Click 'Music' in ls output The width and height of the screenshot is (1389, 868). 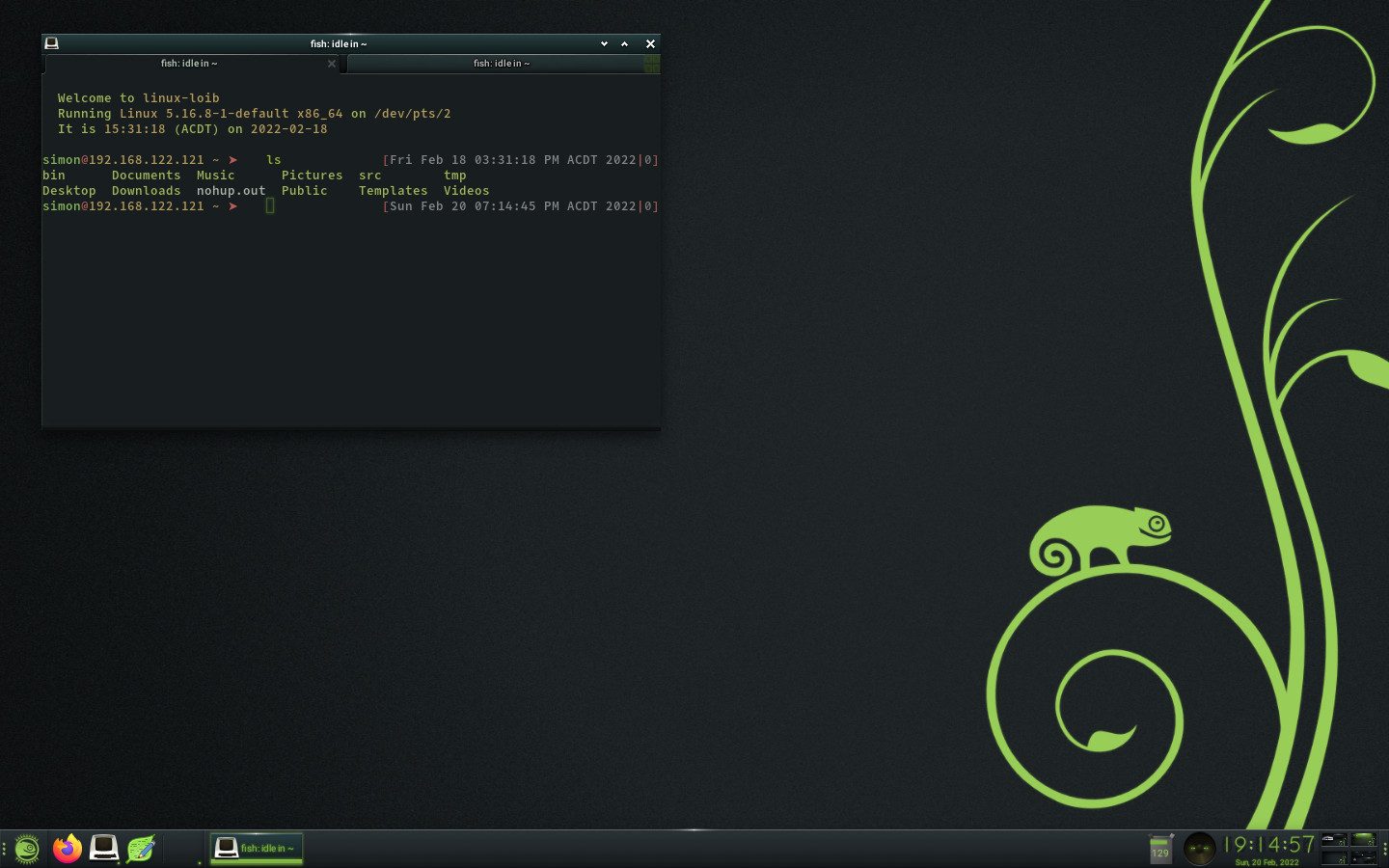216,176
